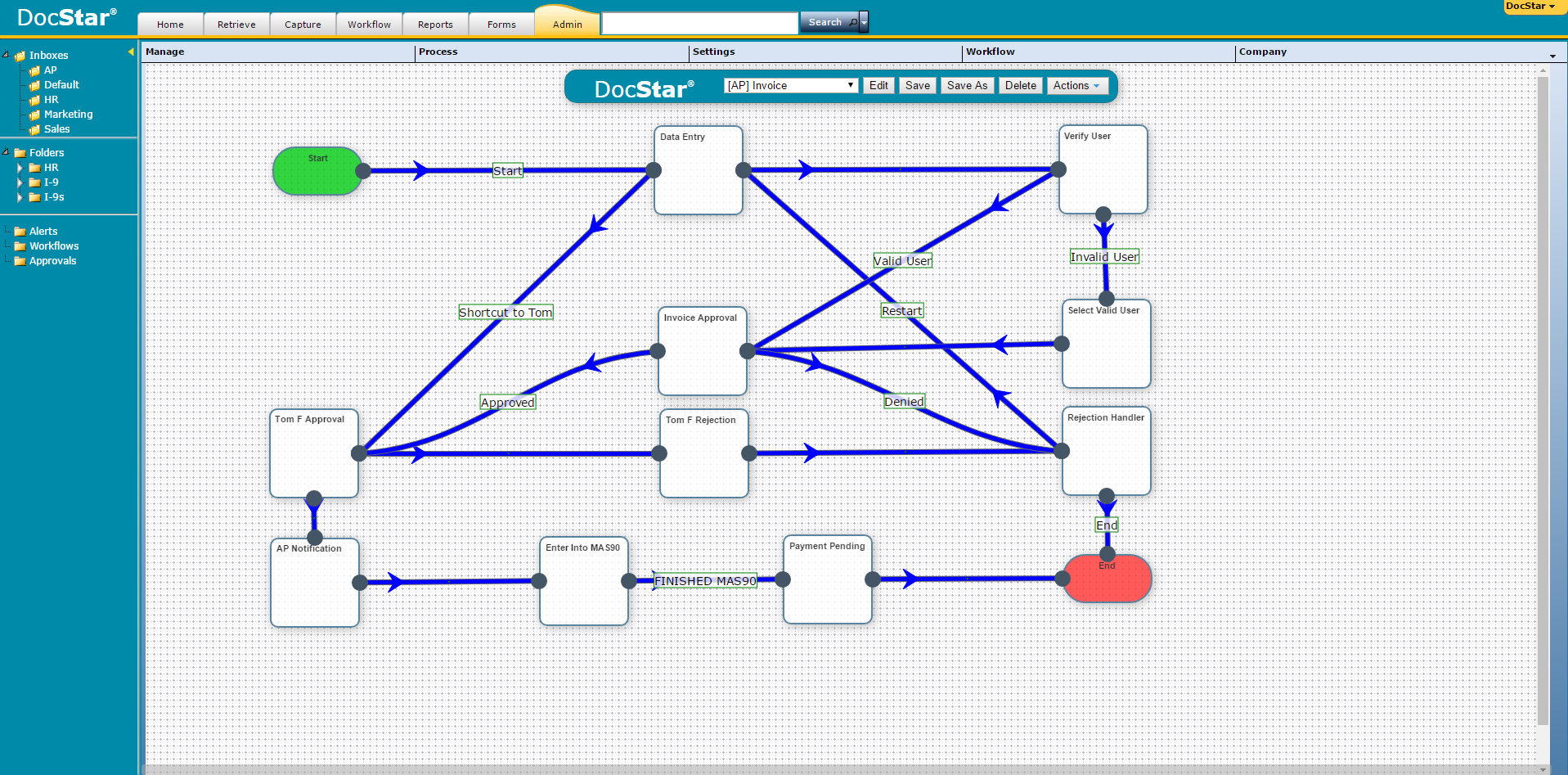Collapse the Inboxes tree node
This screenshot has width=1568, height=775.
(x=7, y=55)
